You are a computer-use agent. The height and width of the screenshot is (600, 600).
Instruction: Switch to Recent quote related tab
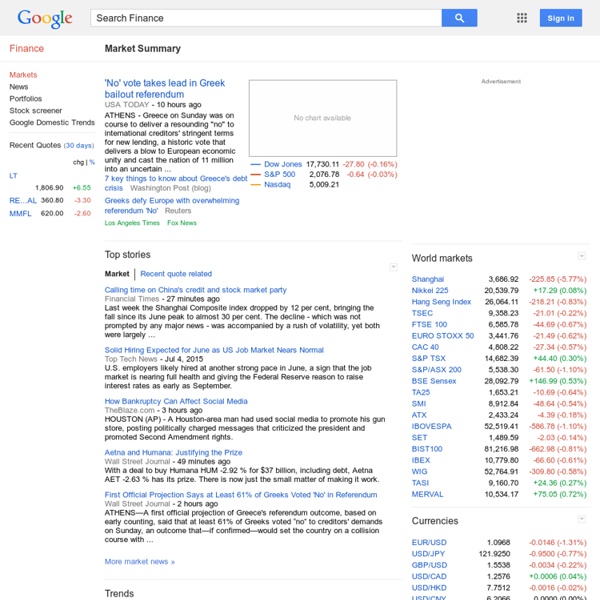(176, 274)
